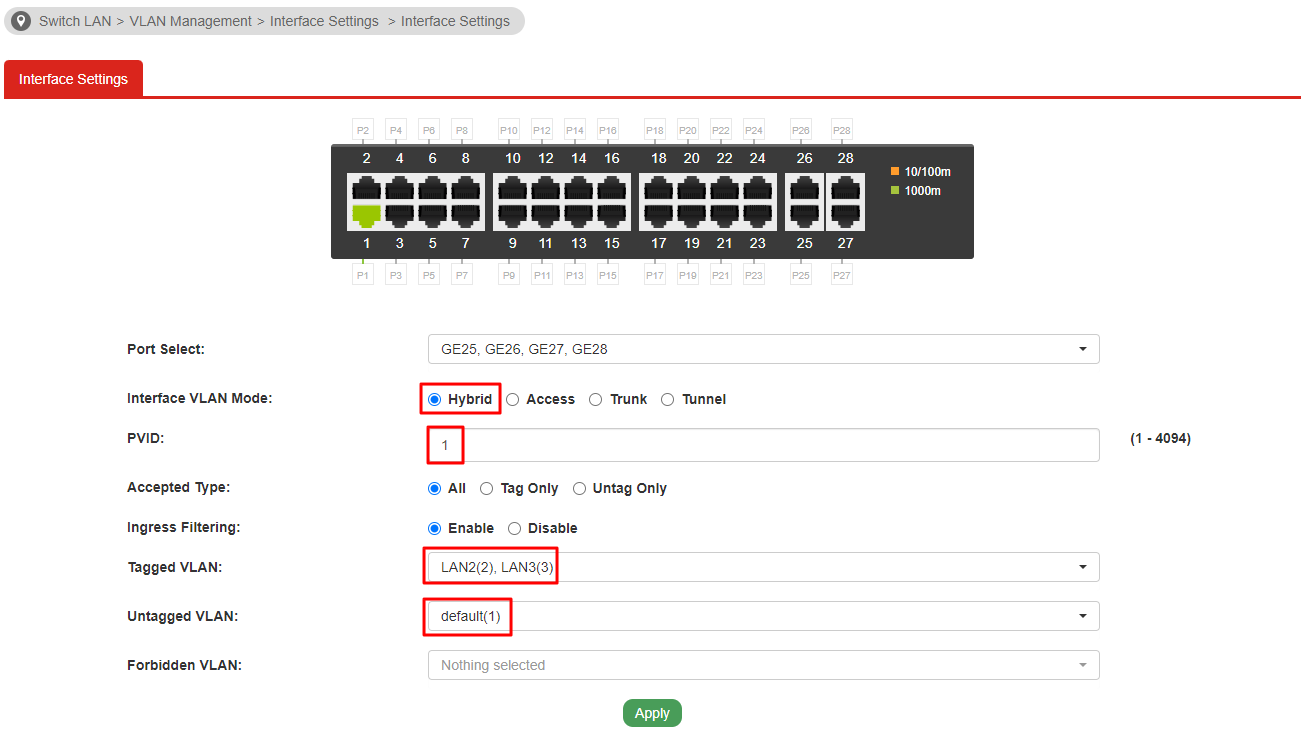This screenshot has height=748, width=1311.
Task: Click the PVID input field
Action: point(763,445)
